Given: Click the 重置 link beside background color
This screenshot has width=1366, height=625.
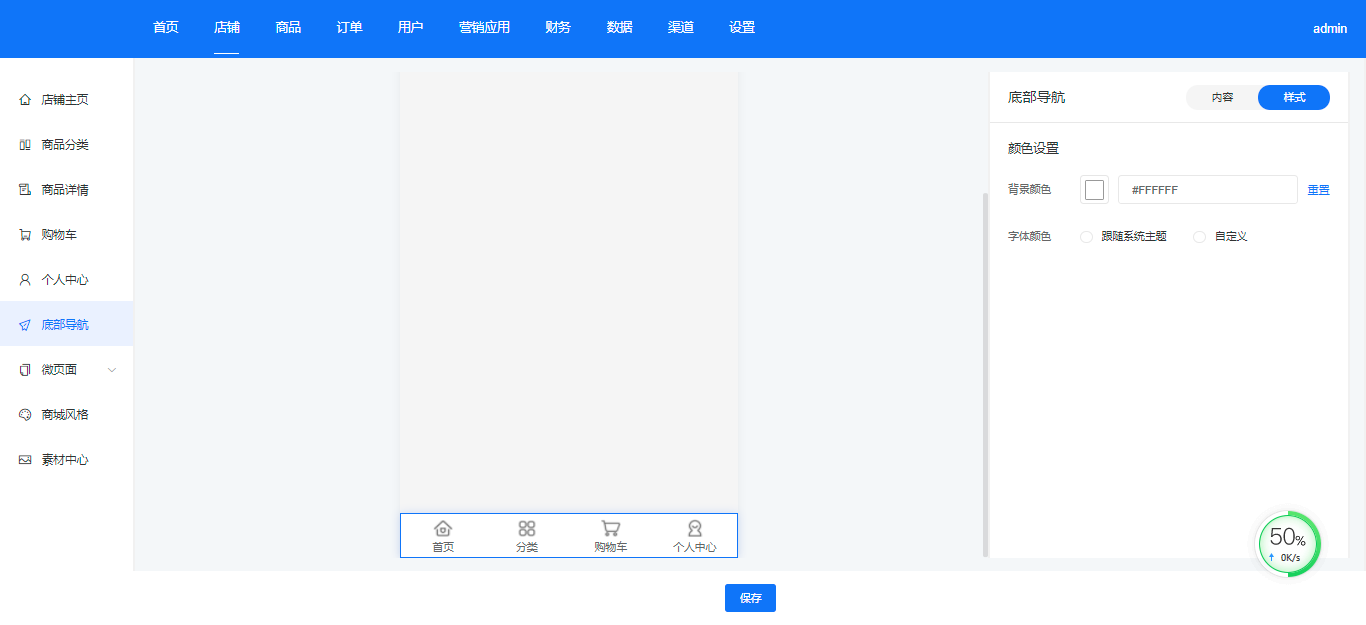Looking at the screenshot, I should (1318, 190).
